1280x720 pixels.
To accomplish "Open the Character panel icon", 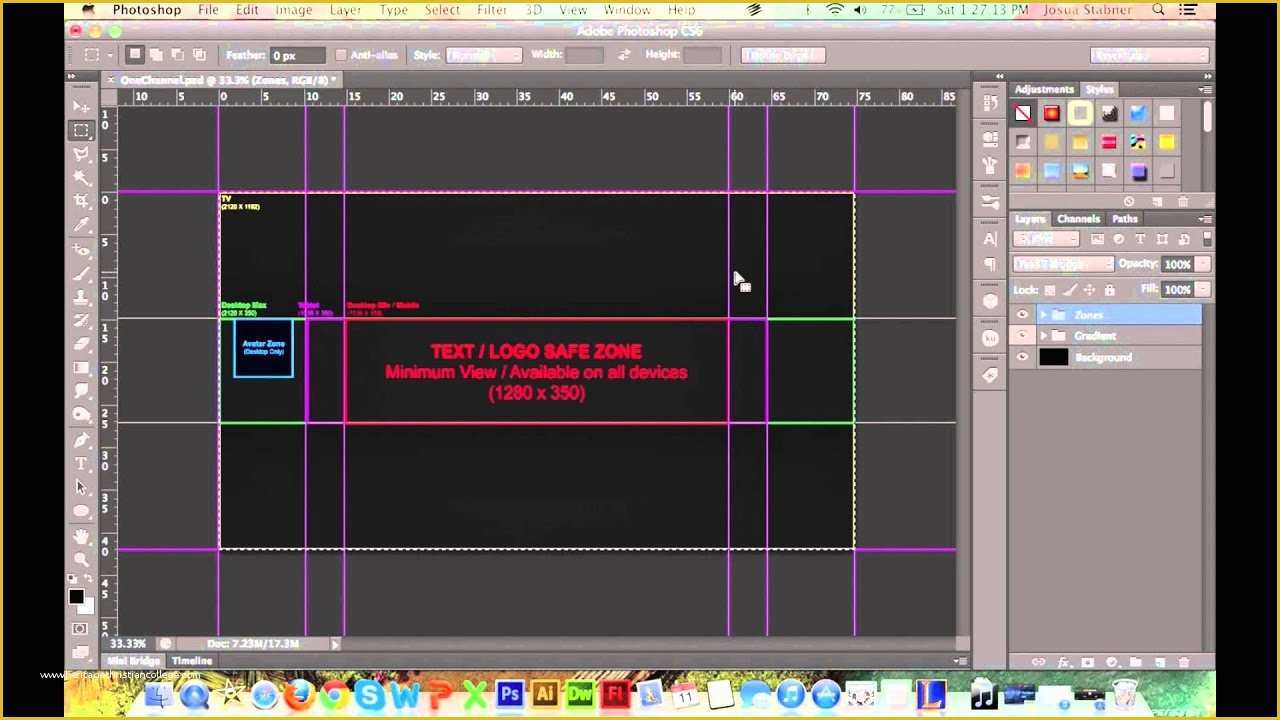I will coord(990,239).
